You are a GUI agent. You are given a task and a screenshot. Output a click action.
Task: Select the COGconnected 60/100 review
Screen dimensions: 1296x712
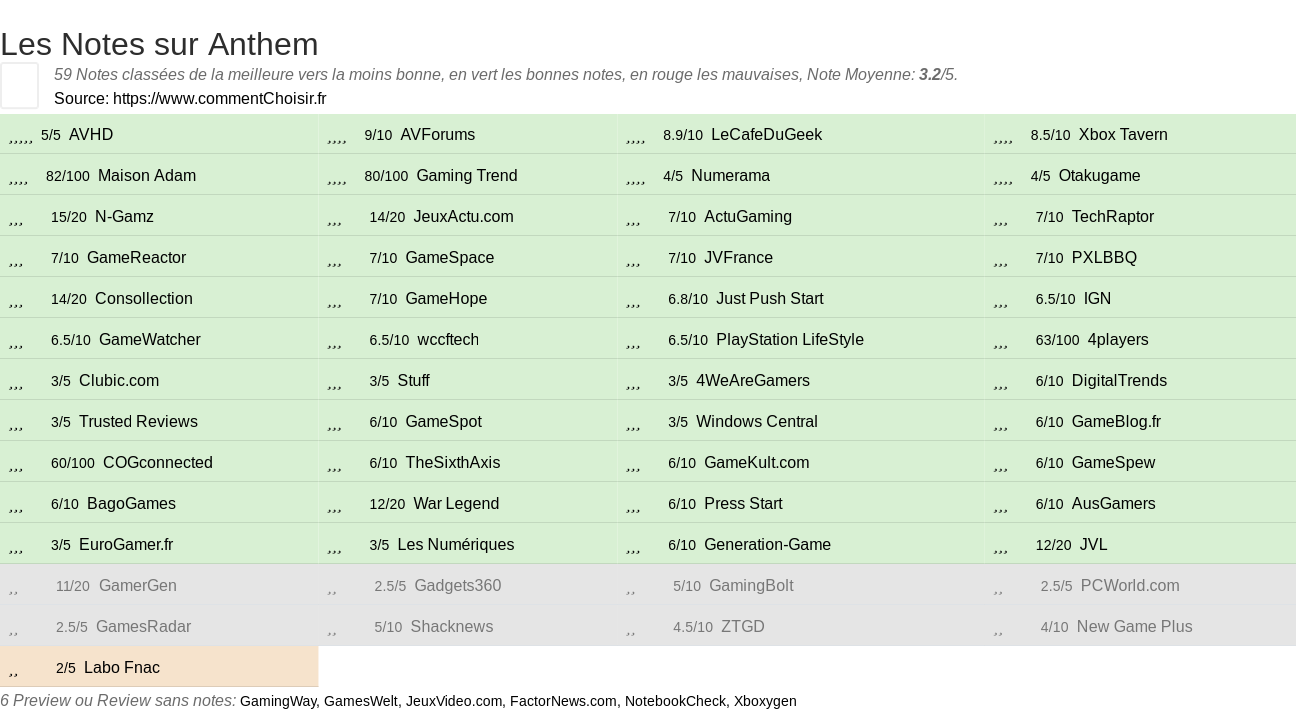[x=158, y=463]
